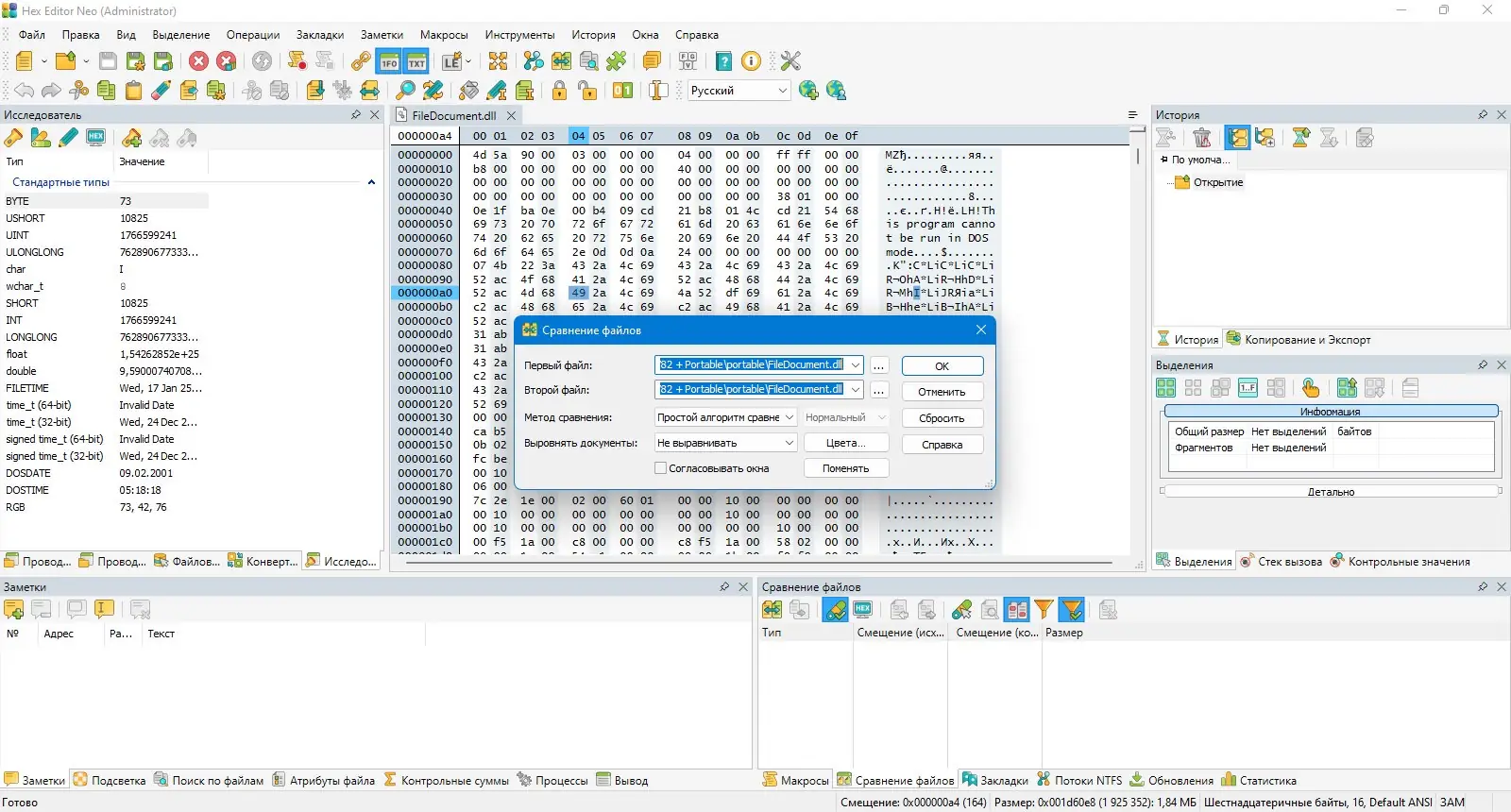Screen dimensions: 1511x812
Task: Click the trash clear history icon
Action: (1202, 138)
